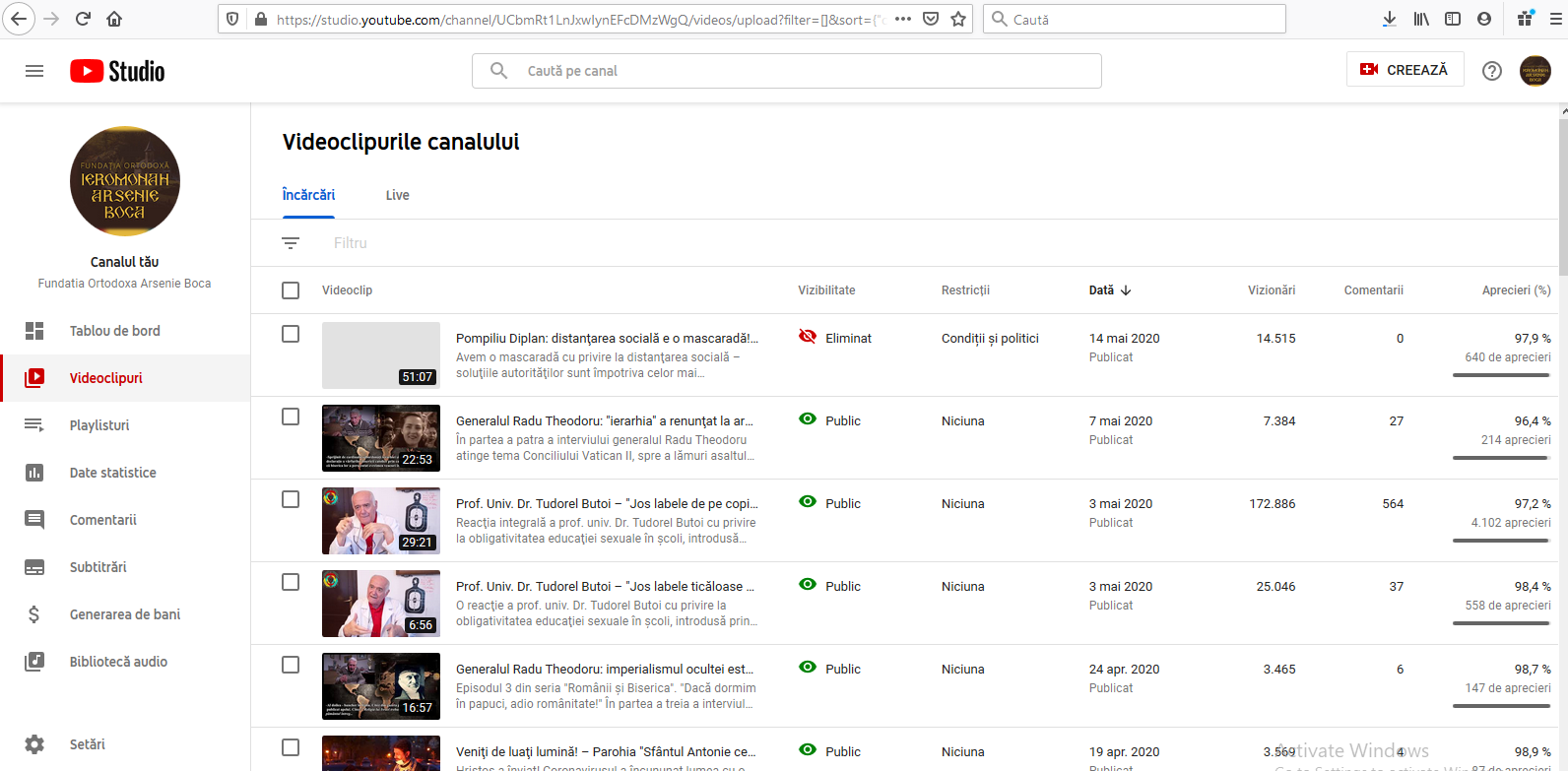Open the account avatar menu
Image resolution: width=1568 pixels, height=771 pixels.
(x=1535, y=71)
